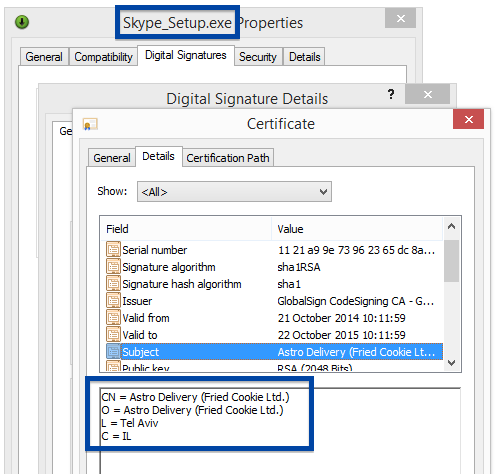The image size is (502, 474).
Task: Select the Issuer row
Action: tap(274, 301)
